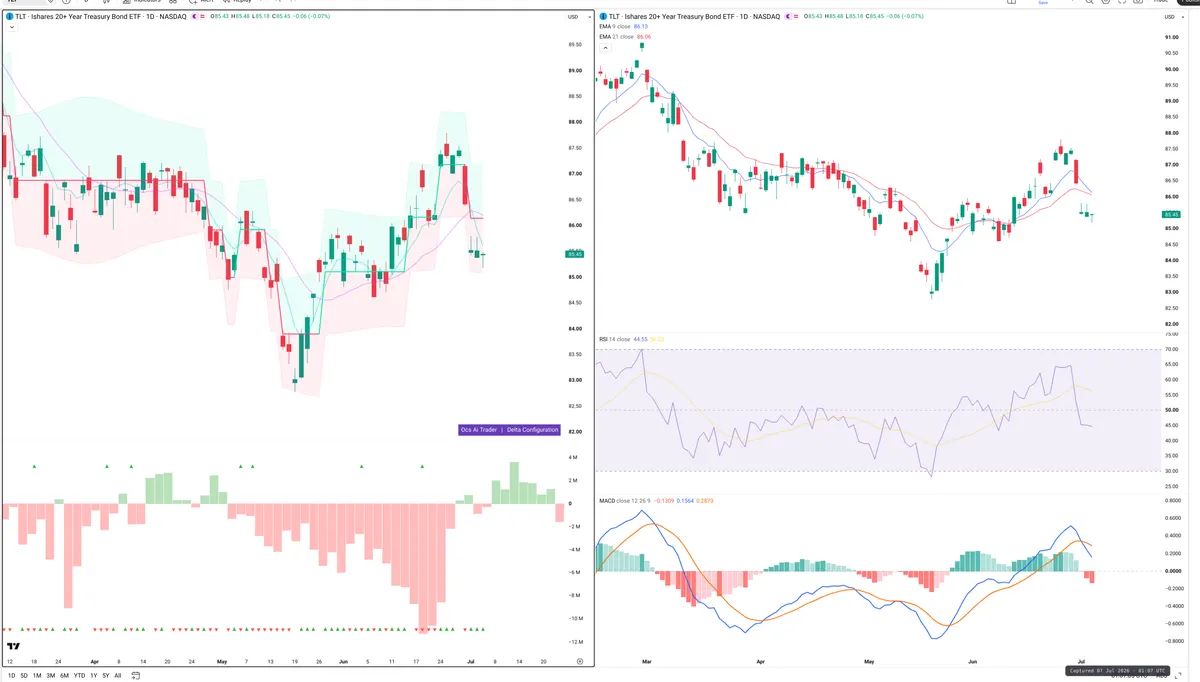This screenshot has height=682, width=1200.
Task: Click the 0.0000 level on MACD axis
Action: [x=1172, y=571]
